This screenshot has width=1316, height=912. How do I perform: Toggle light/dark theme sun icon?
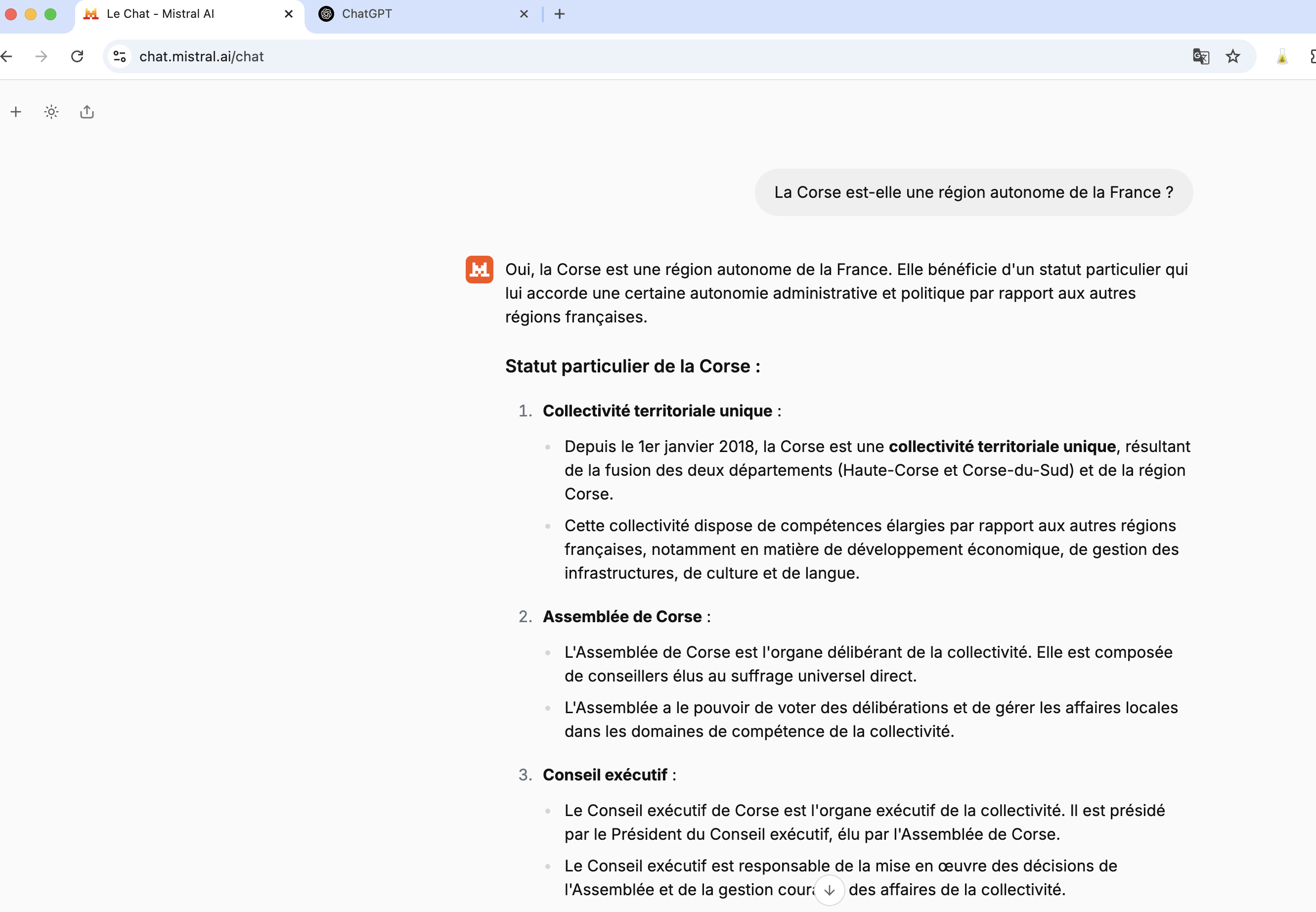click(51, 112)
